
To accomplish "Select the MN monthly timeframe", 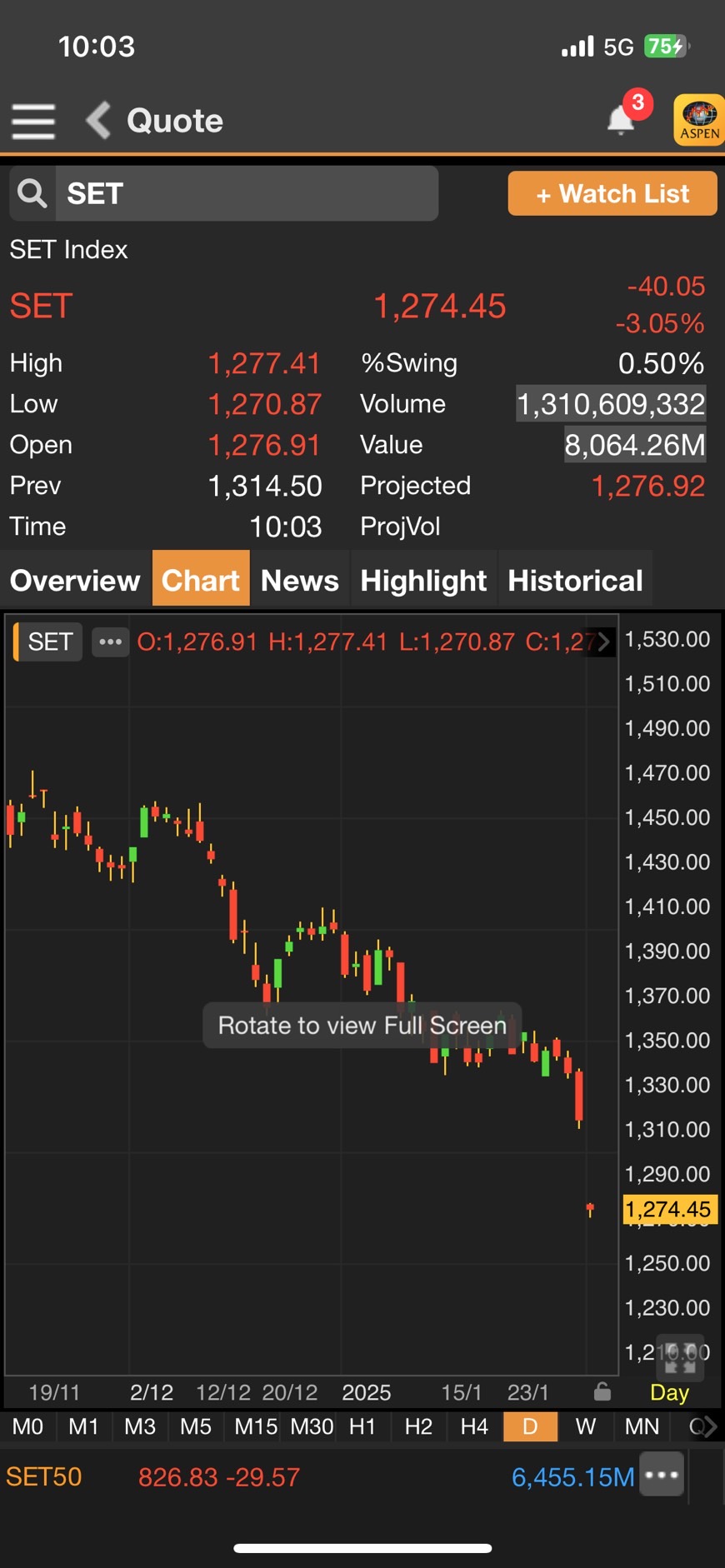I will pyautogui.click(x=642, y=1426).
